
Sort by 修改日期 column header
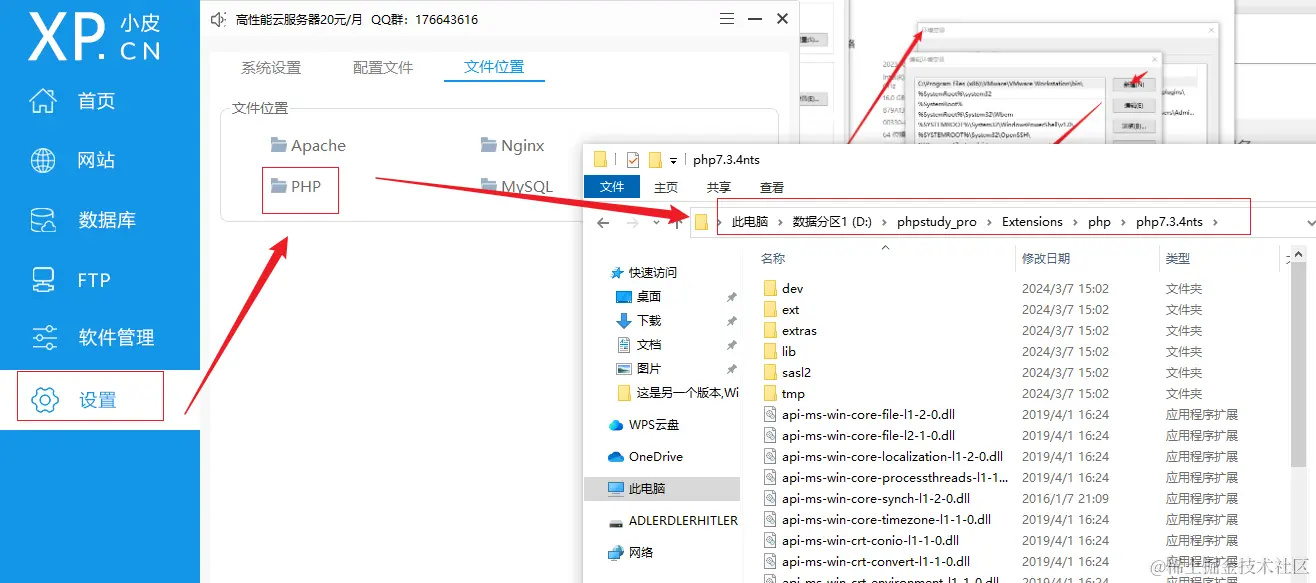[1046, 259]
